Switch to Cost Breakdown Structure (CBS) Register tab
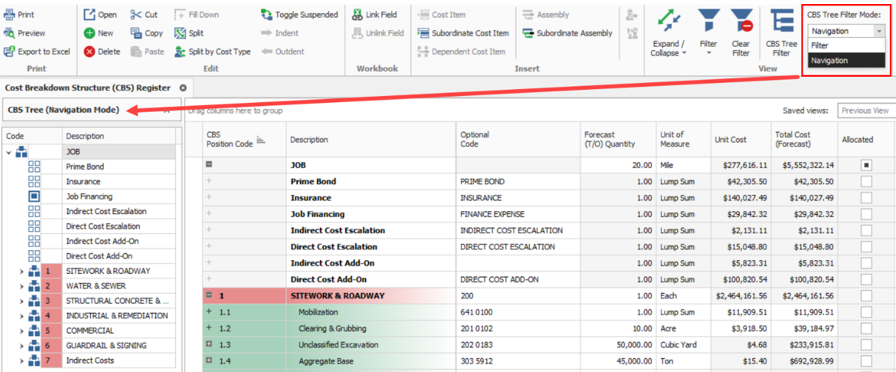 pyautogui.click(x=87, y=88)
